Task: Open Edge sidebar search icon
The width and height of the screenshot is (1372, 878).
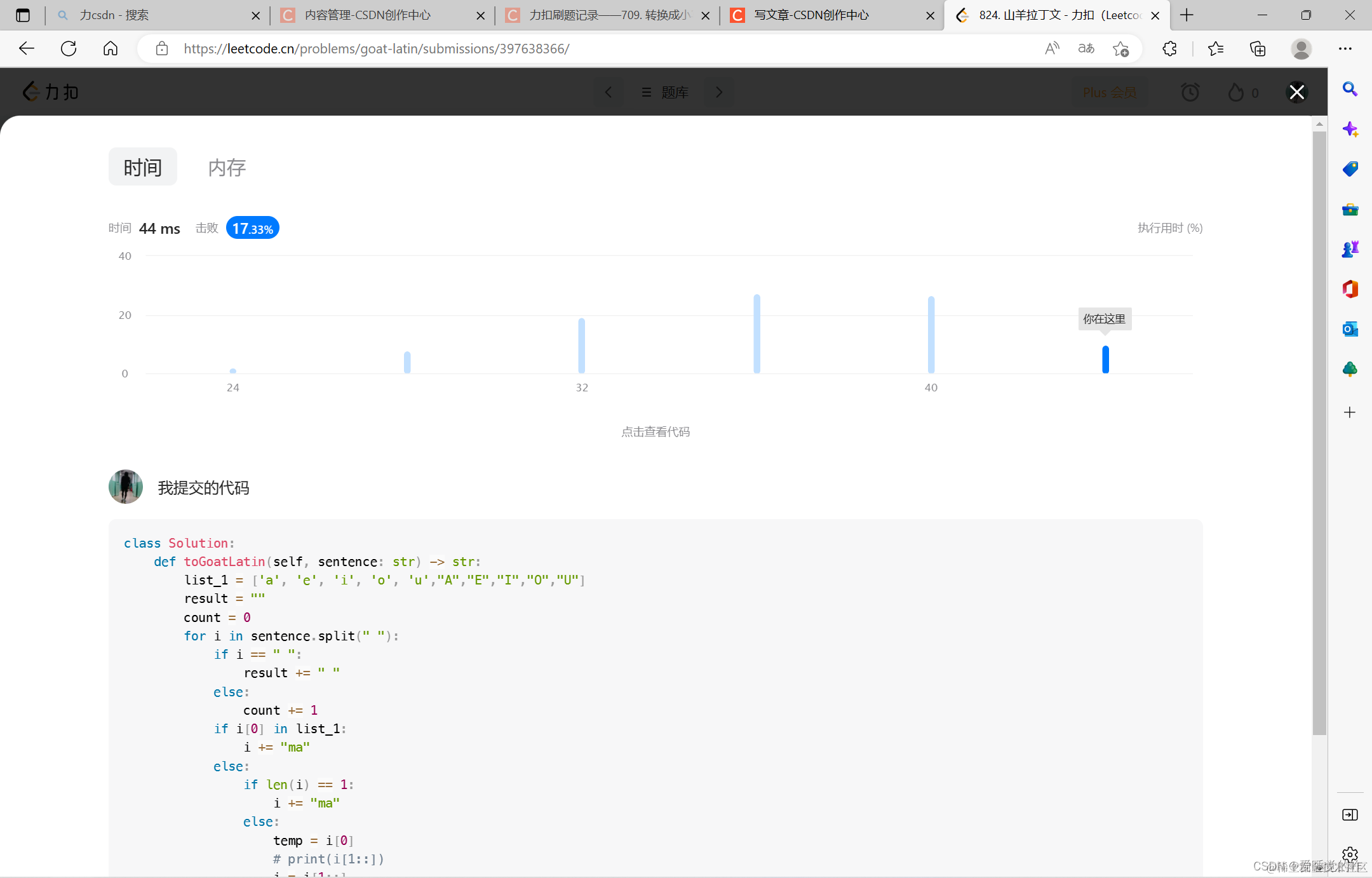Action: tap(1350, 89)
